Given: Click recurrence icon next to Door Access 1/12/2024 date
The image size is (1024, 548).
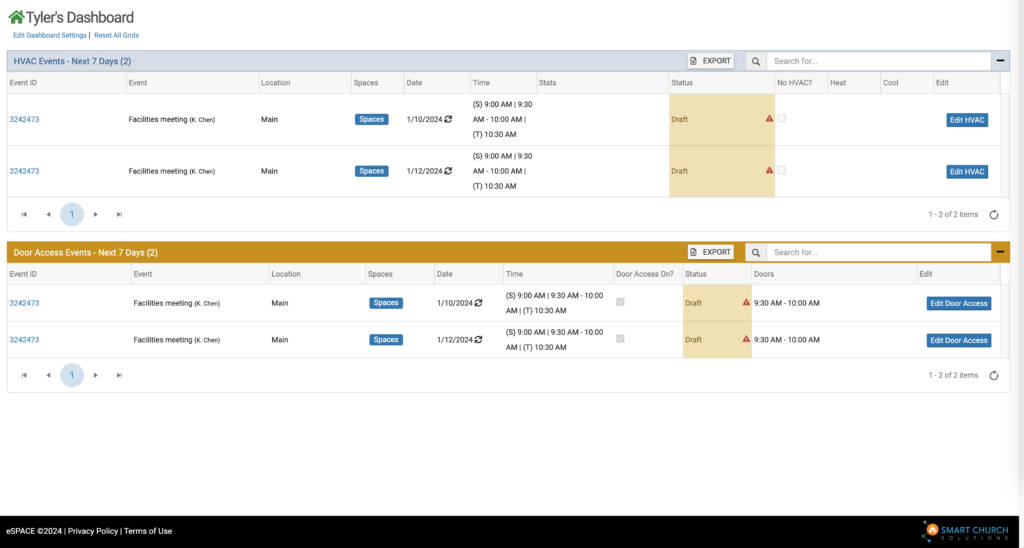Looking at the screenshot, I should click(479, 340).
